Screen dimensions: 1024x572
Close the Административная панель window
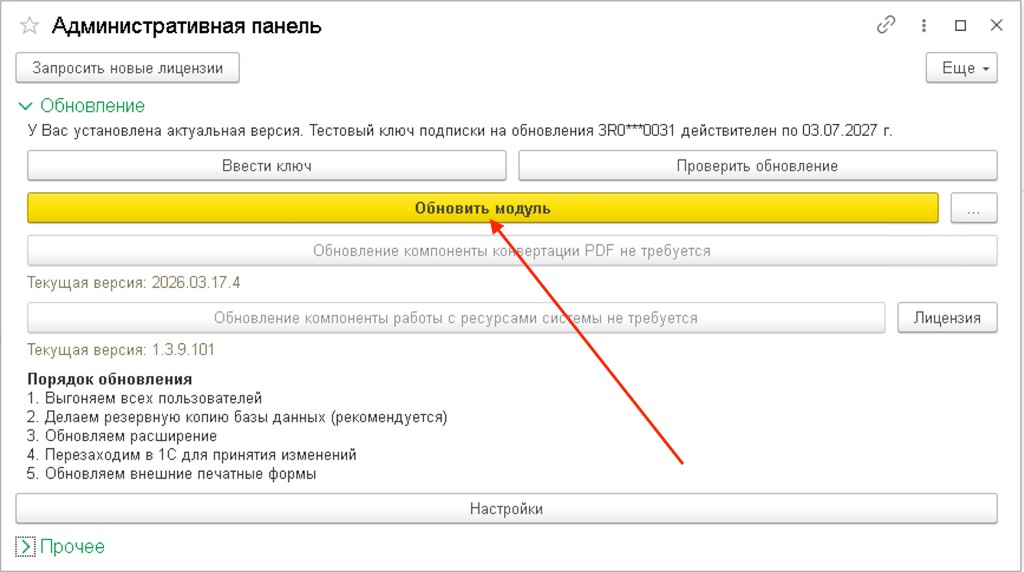click(996, 25)
